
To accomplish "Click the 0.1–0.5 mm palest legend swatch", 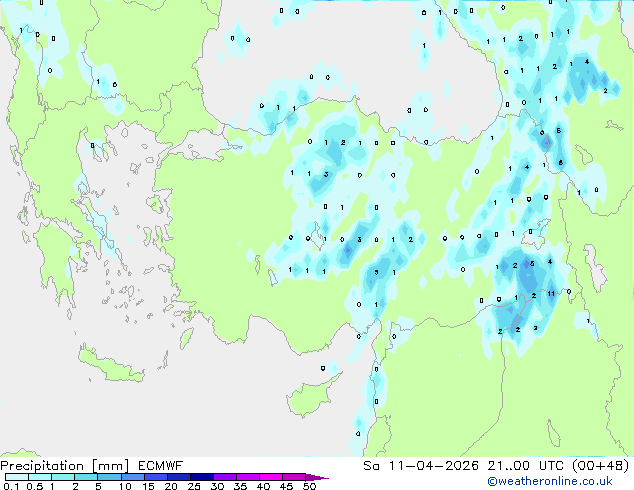I will pyautogui.click(x=17, y=477).
